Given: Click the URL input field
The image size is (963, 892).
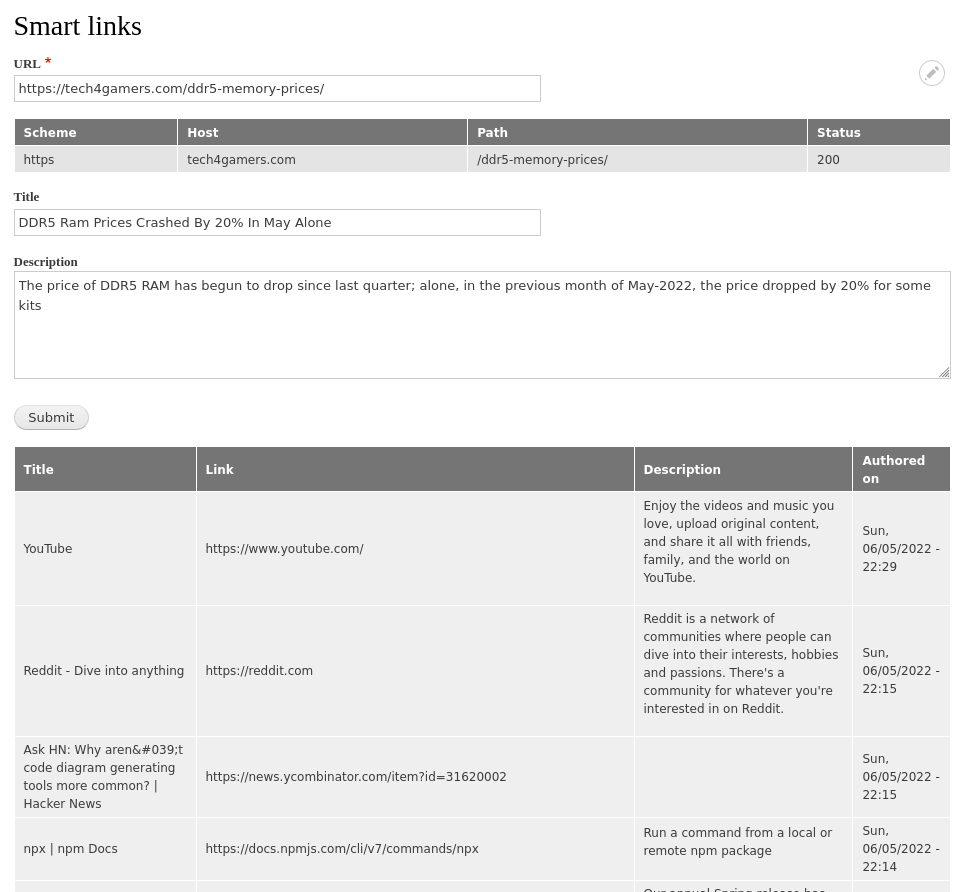Looking at the screenshot, I should pyautogui.click(x=277, y=88).
